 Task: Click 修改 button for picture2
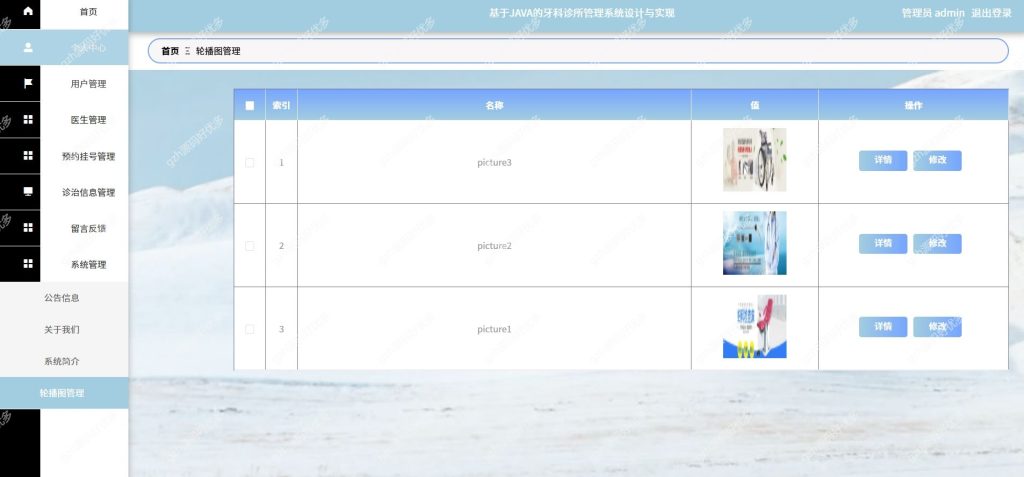pyautogui.click(x=937, y=244)
